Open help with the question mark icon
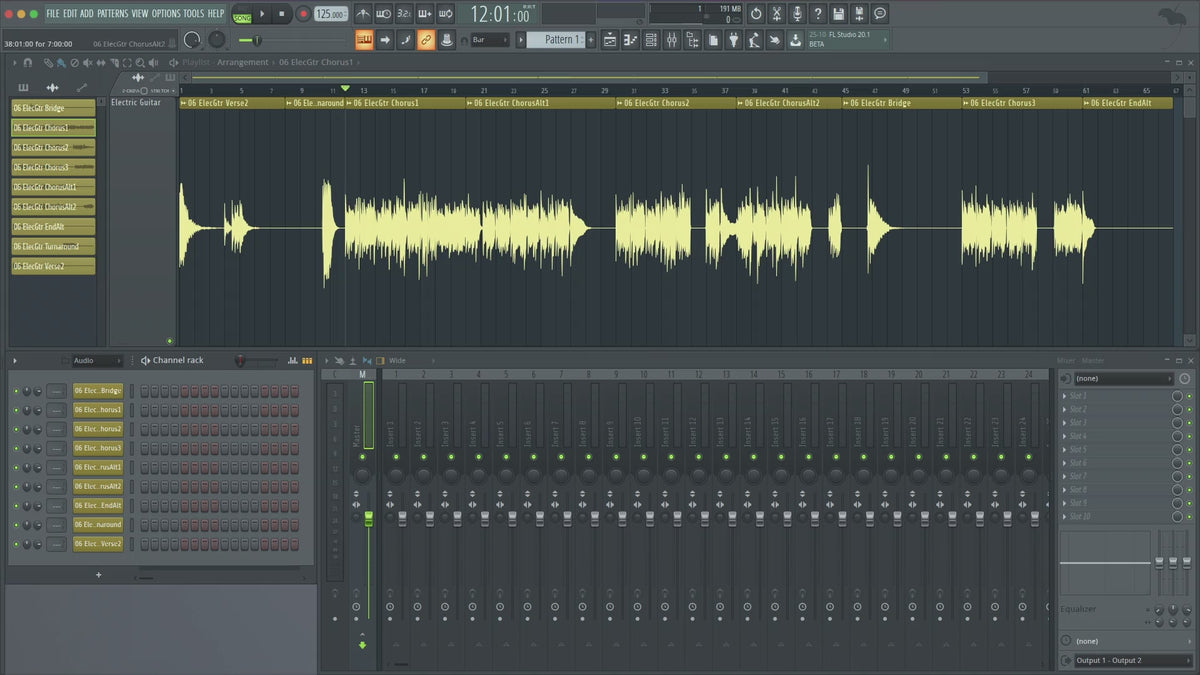 (x=818, y=14)
